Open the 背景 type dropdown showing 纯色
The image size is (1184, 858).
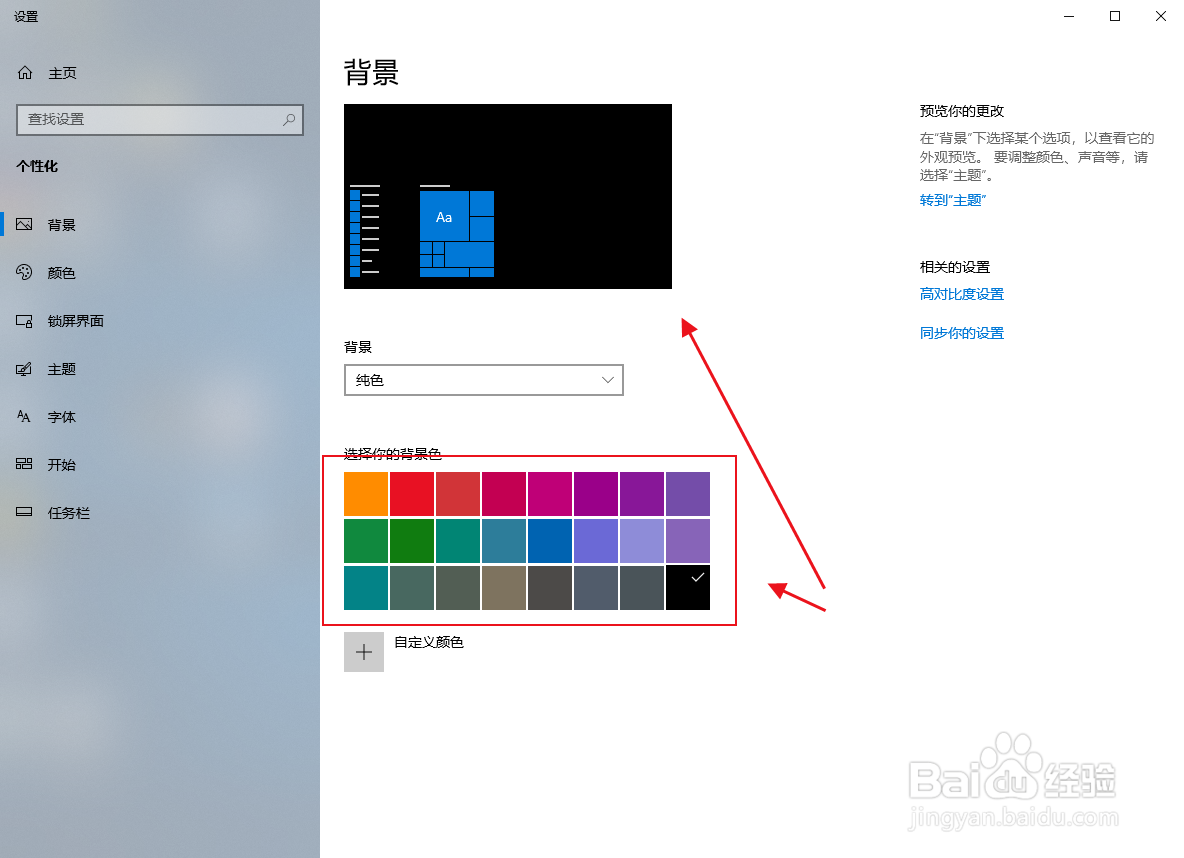coord(484,380)
